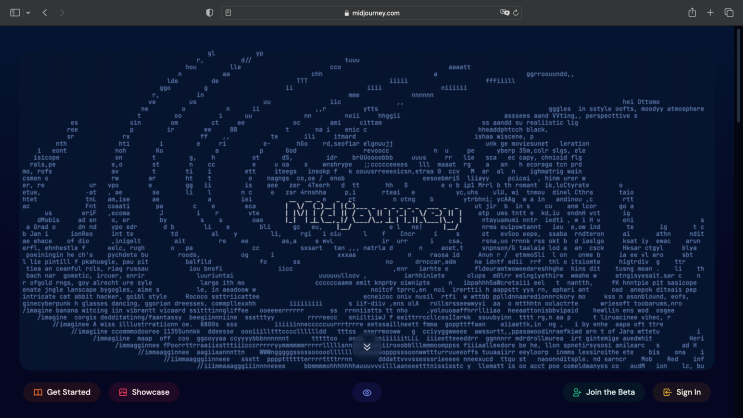This screenshot has width=743, height=418.
Task: Open the privacy report shield icon
Action: click(x=209, y=13)
